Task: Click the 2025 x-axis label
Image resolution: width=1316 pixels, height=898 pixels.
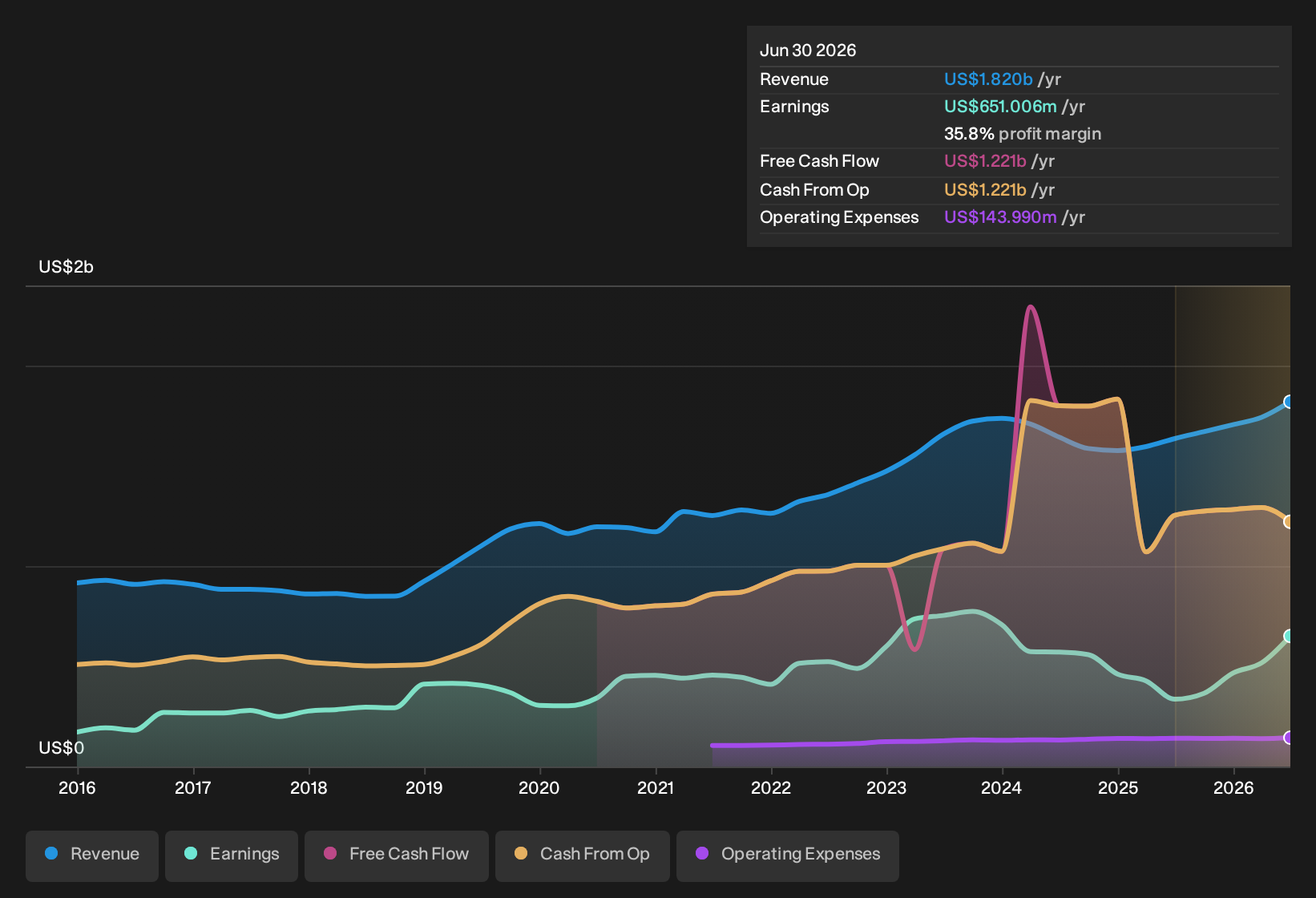Action: pyautogui.click(x=1118, y=788)
